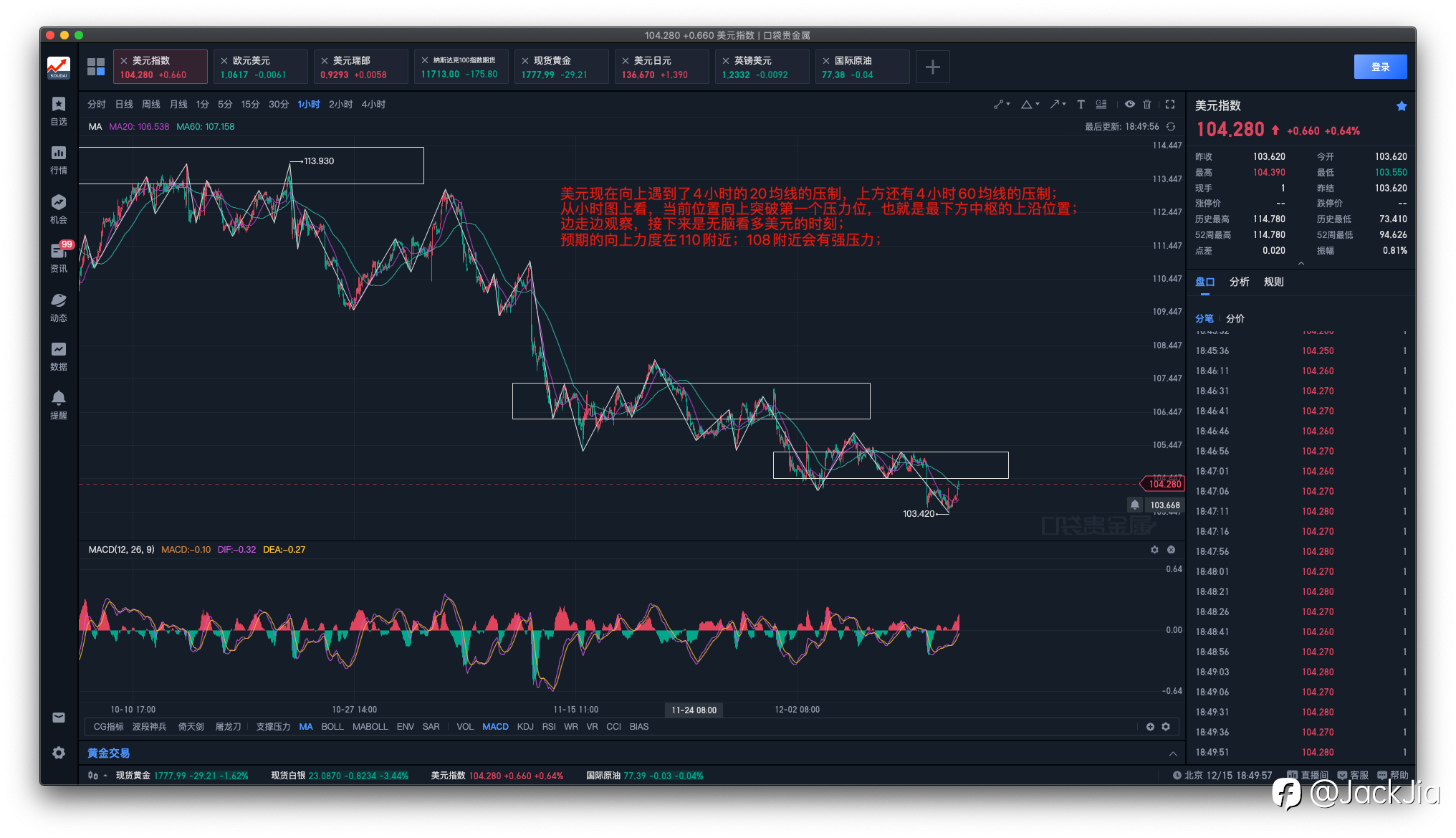1456x838 pixels.
Task: Switch to the 现货黄金 quote tab
Action: click(x=561, y=67)
